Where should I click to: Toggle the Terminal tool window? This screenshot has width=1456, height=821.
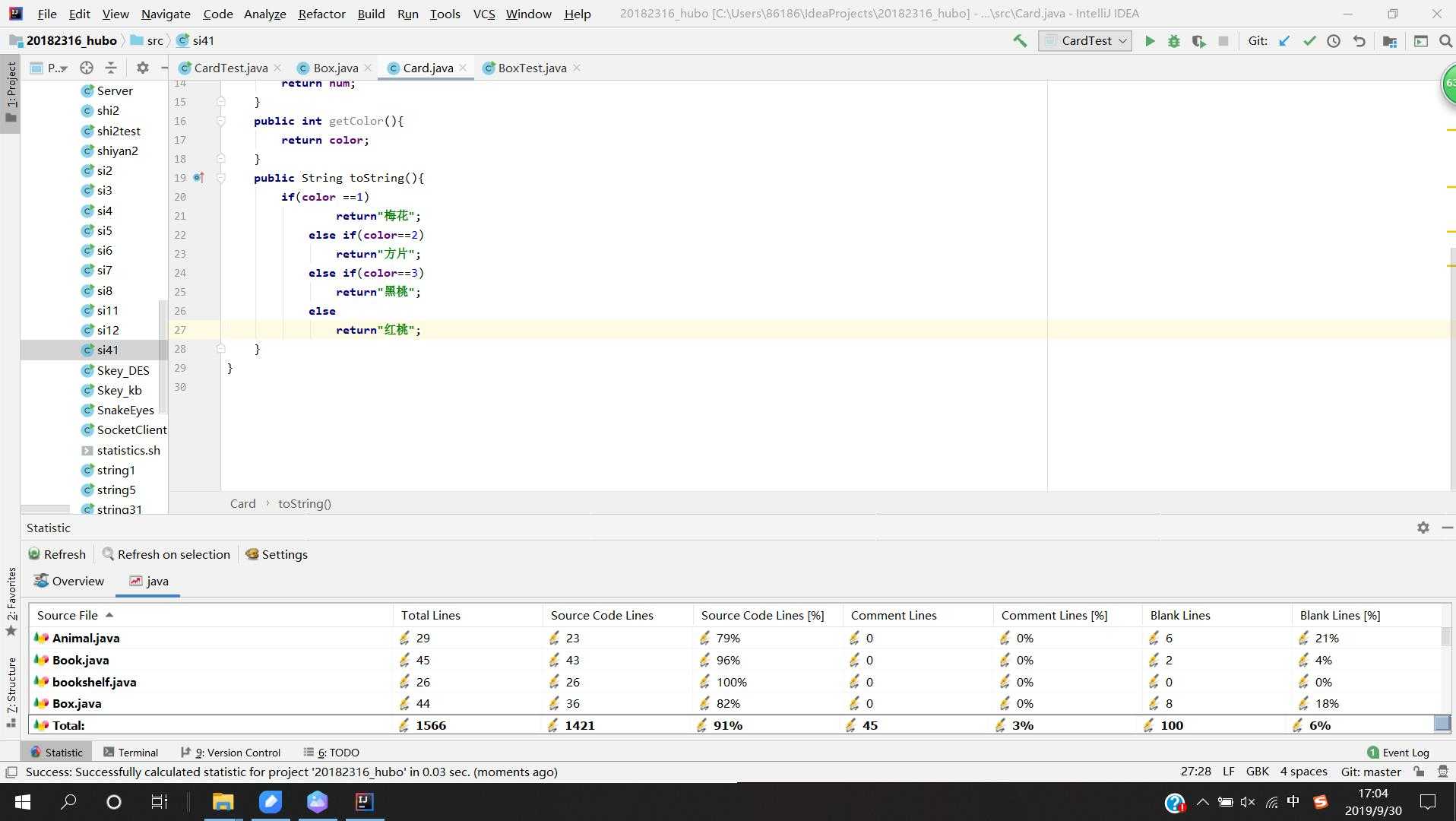(x=131, y=753)
